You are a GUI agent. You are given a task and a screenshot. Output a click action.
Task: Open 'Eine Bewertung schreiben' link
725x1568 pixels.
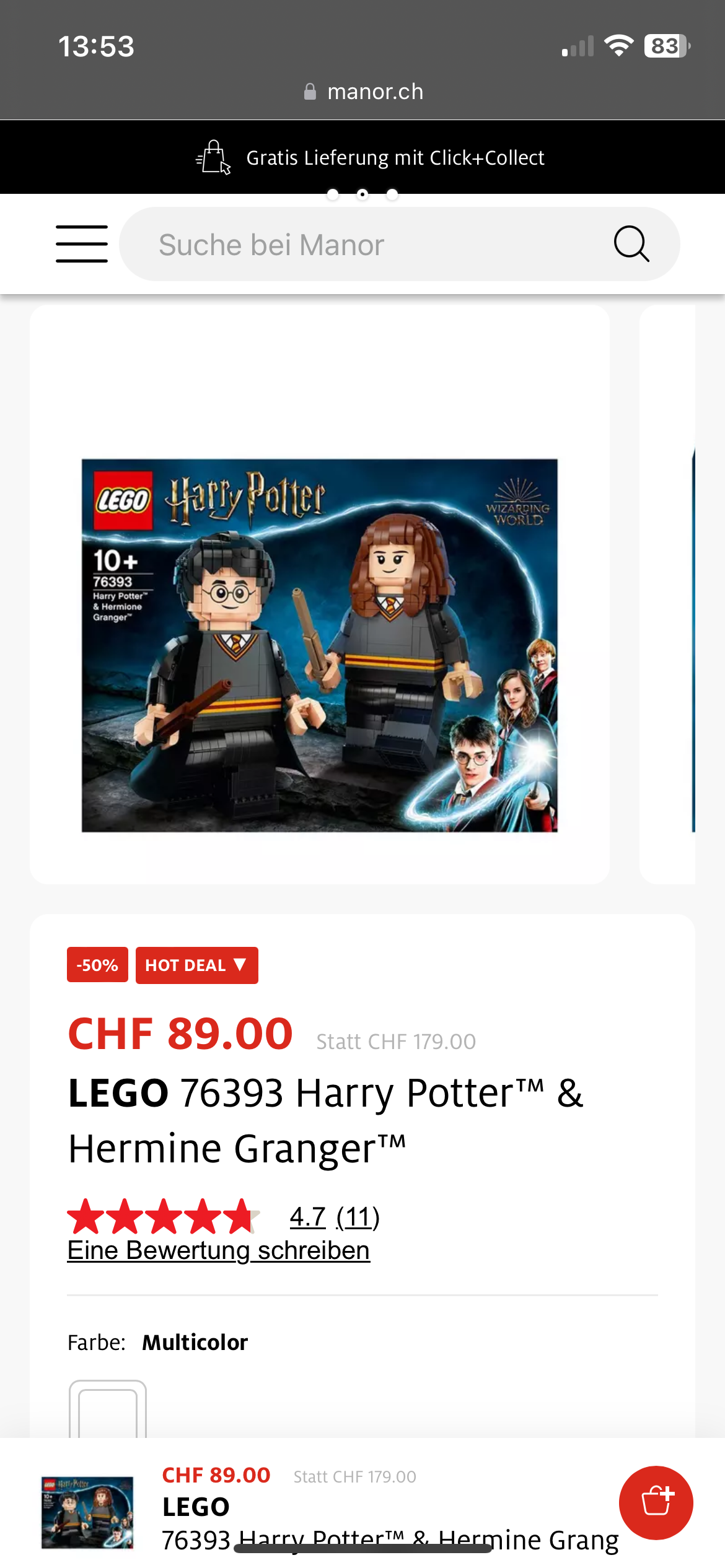(x=219, y=1250)
